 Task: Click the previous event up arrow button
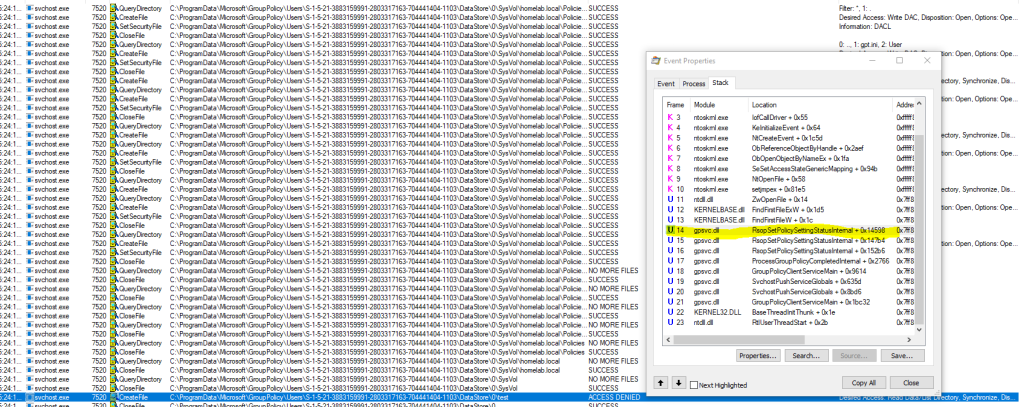(x=660, y=383)
